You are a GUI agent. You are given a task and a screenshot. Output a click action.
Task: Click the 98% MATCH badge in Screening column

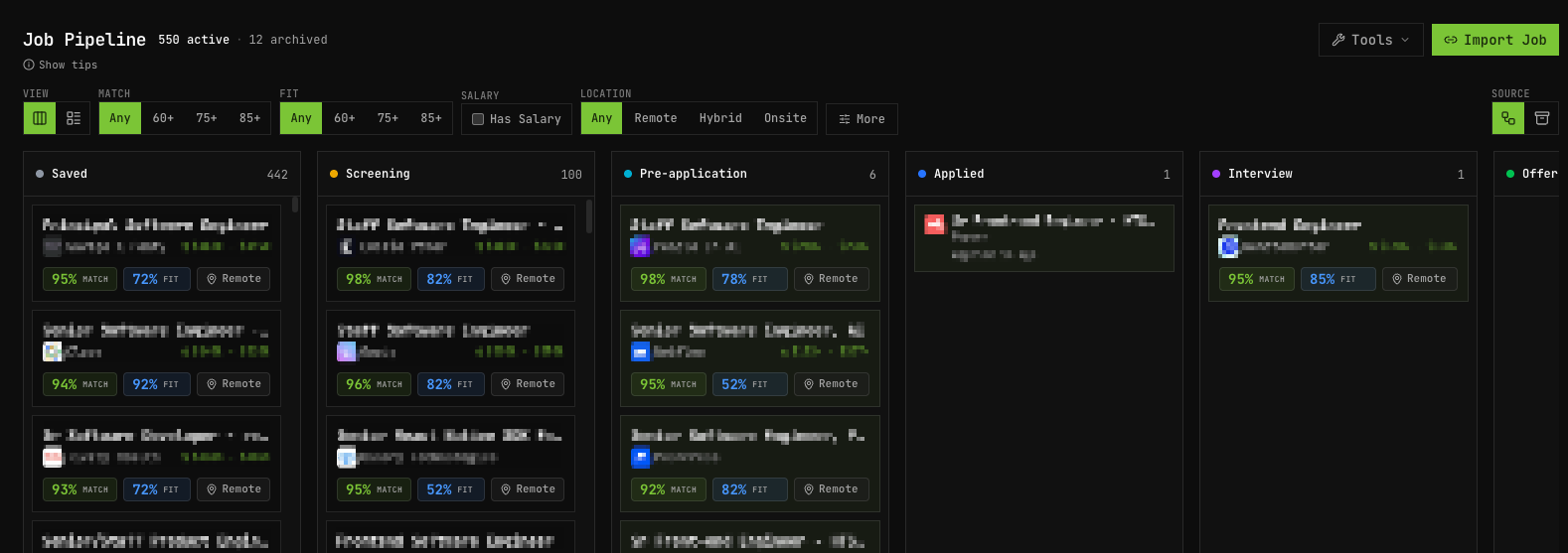pos(374,279)
